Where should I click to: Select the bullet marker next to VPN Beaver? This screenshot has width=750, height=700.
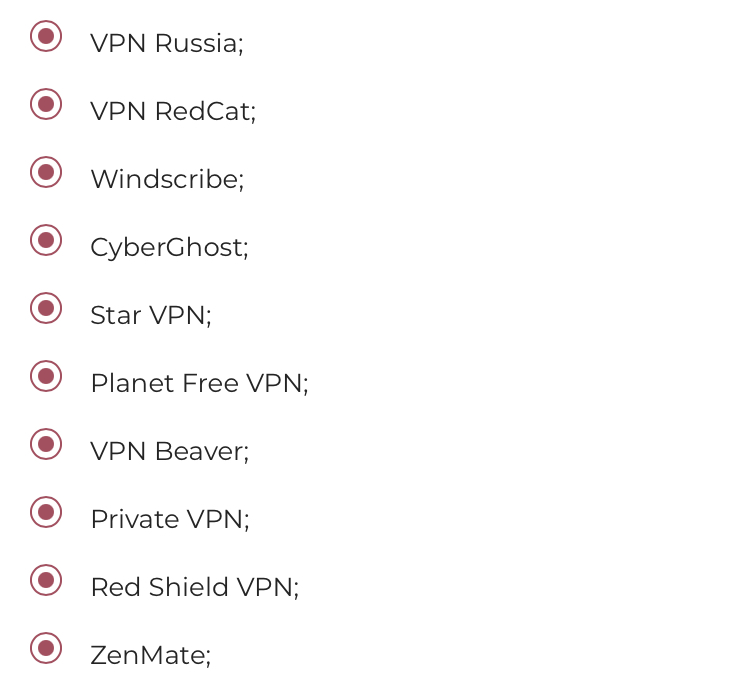pyautogui.click(x=46, y=444)
